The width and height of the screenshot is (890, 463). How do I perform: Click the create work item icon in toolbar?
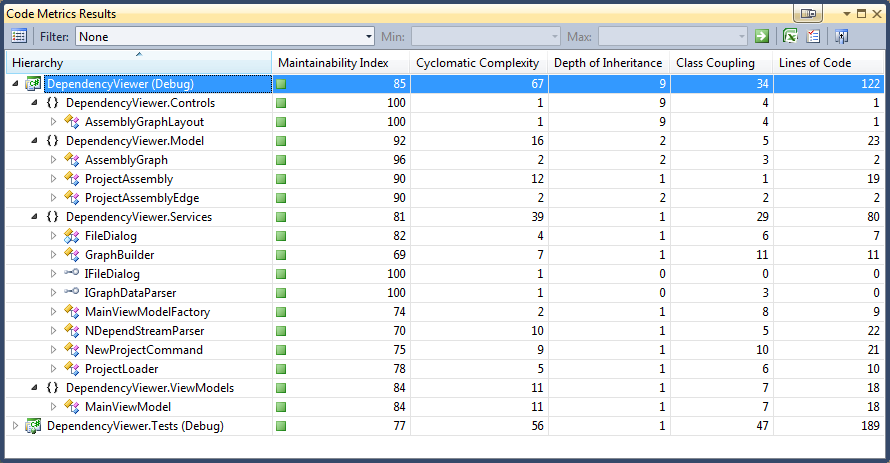813,36
